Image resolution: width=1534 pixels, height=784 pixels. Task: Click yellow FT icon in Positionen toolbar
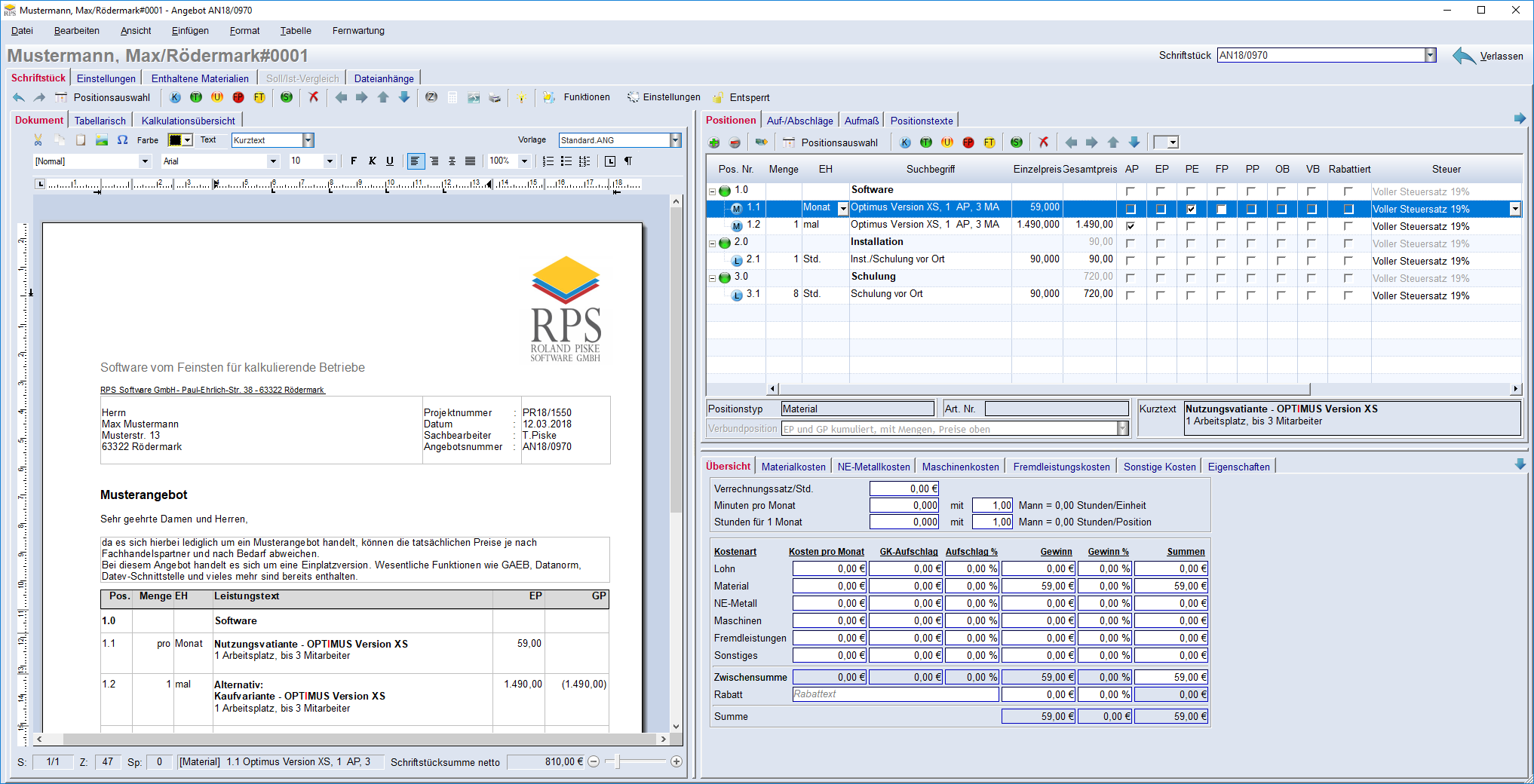(x=989, y=142)
